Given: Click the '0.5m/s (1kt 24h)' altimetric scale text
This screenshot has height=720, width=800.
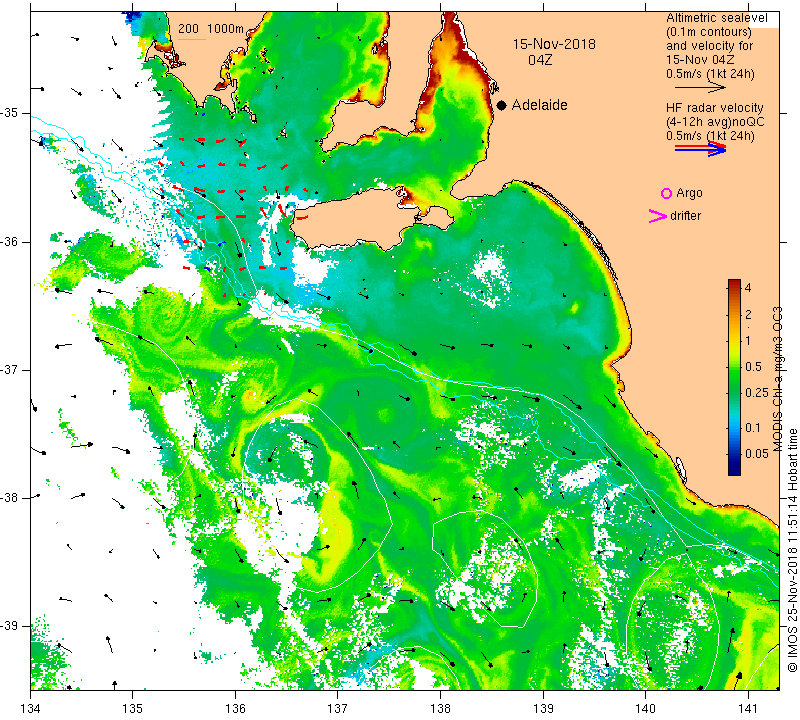Looking at the screenshot, I should 710,74.
